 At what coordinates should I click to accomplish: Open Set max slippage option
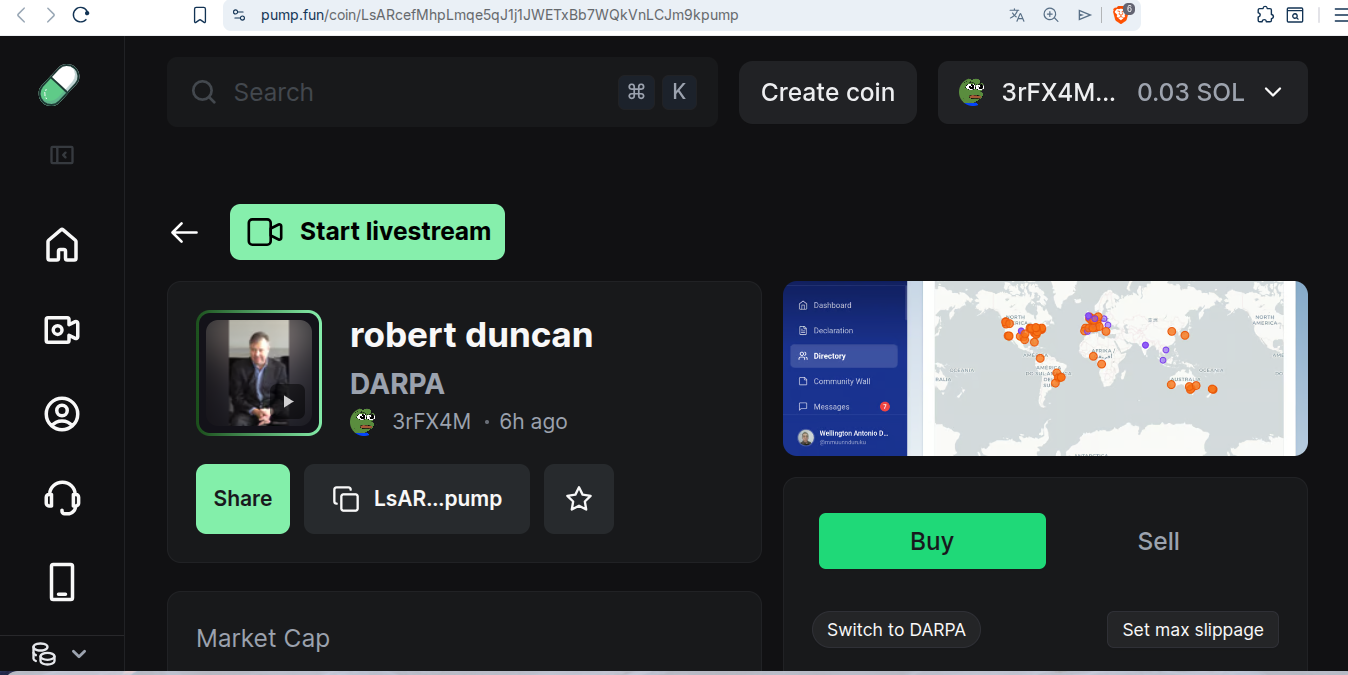pos(1193,630)
